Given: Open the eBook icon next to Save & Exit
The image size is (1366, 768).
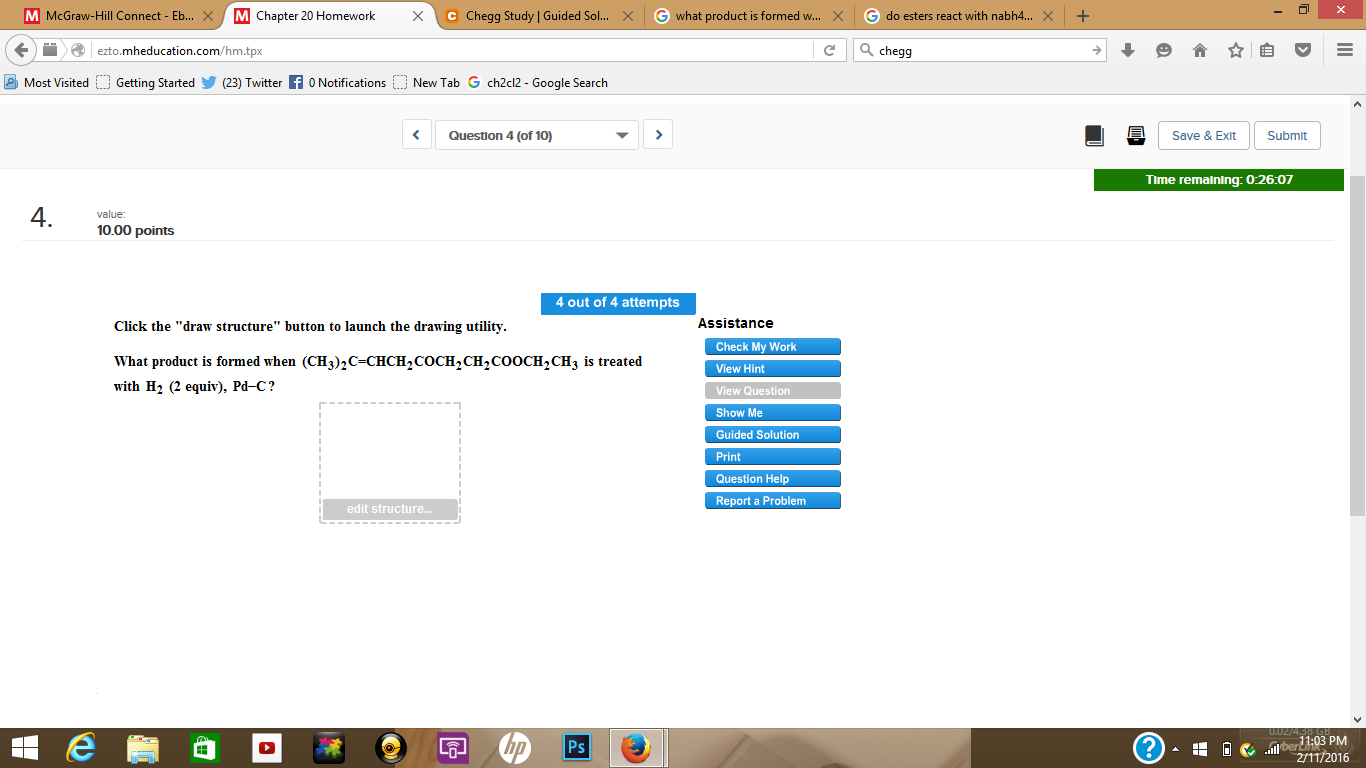Looking at the screenshot, I should [x=1094, y=134].
